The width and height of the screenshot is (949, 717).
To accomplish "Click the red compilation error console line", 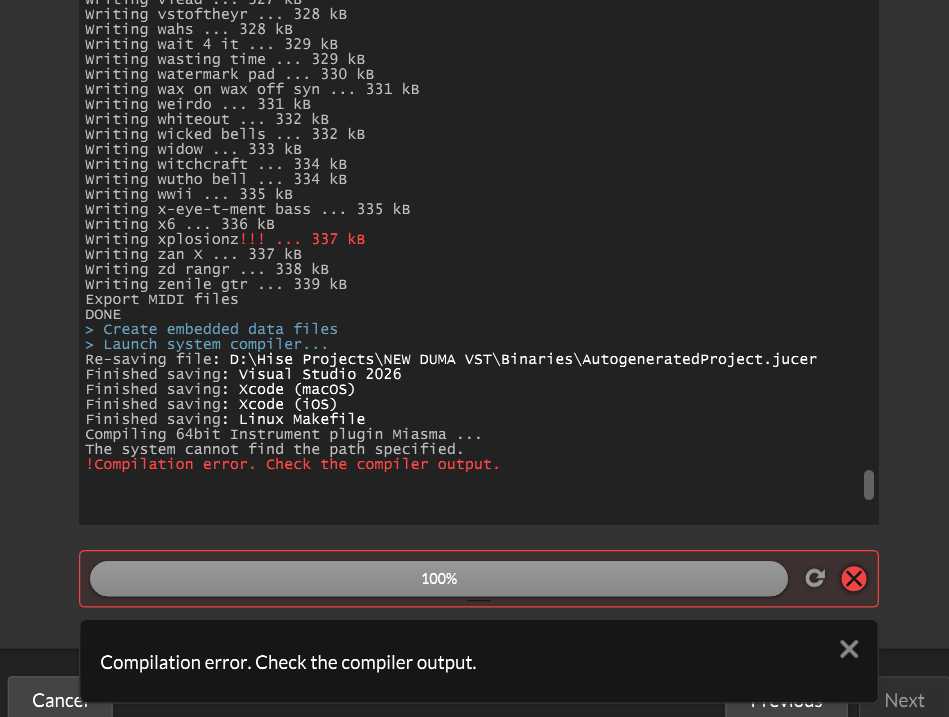I will click(x=292, y=464).
